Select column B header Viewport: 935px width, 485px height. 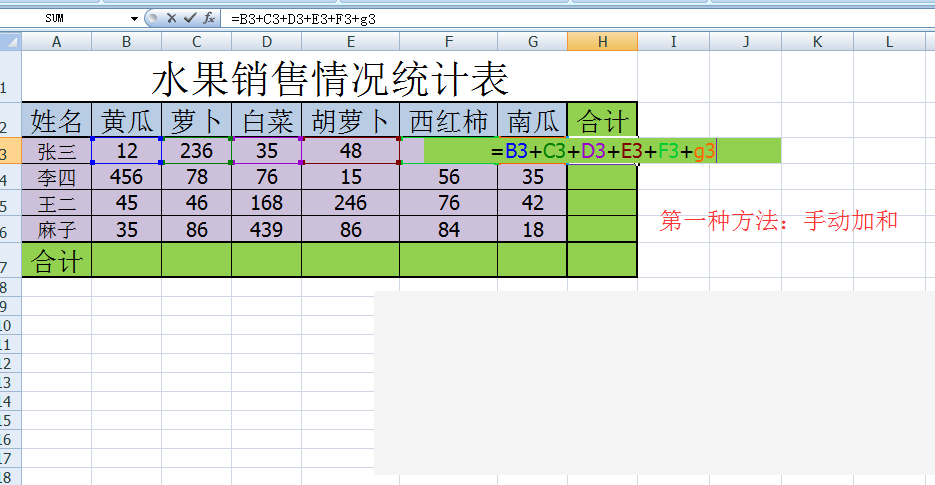pos(126,42)
